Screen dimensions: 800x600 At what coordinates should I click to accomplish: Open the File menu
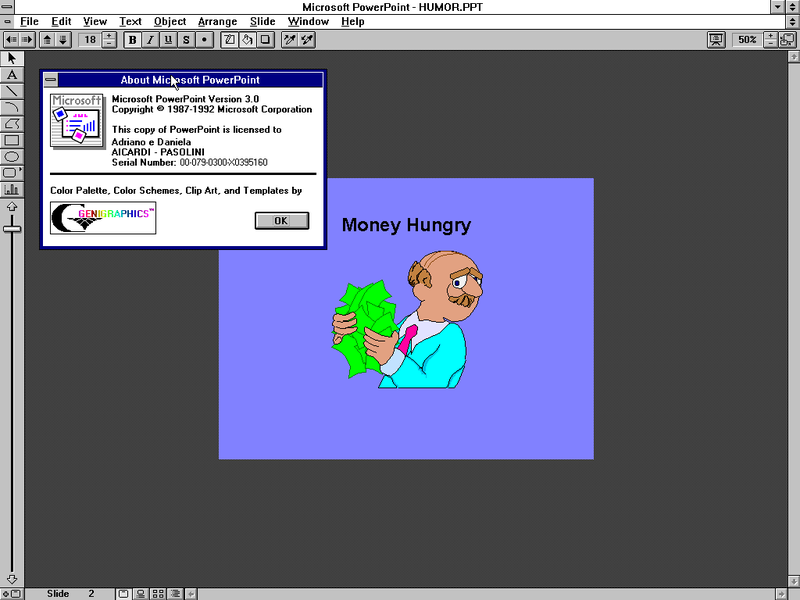(x=29, y=21)
